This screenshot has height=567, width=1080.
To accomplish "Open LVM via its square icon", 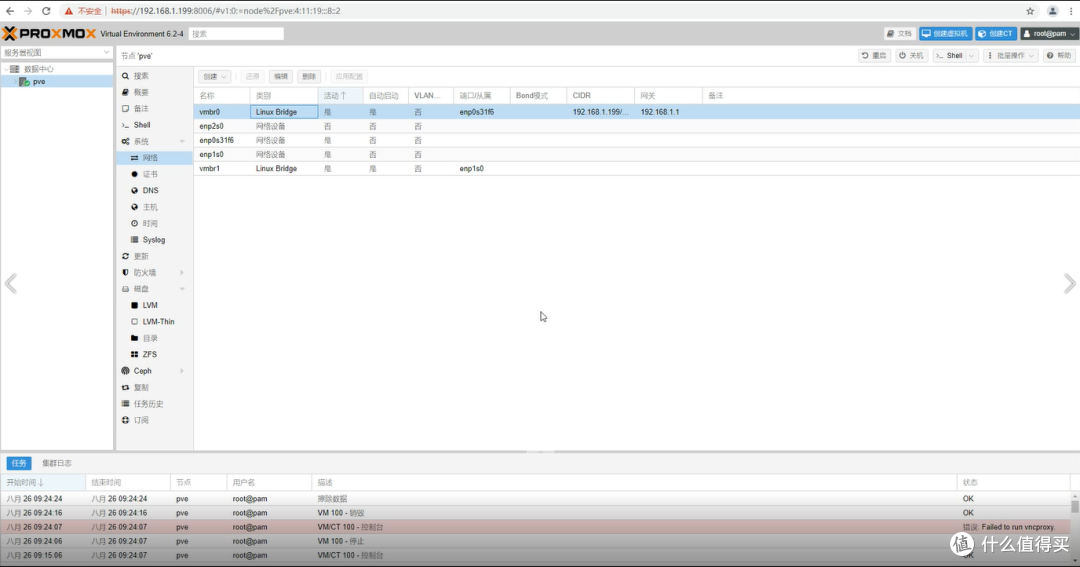I will point(134,305).
